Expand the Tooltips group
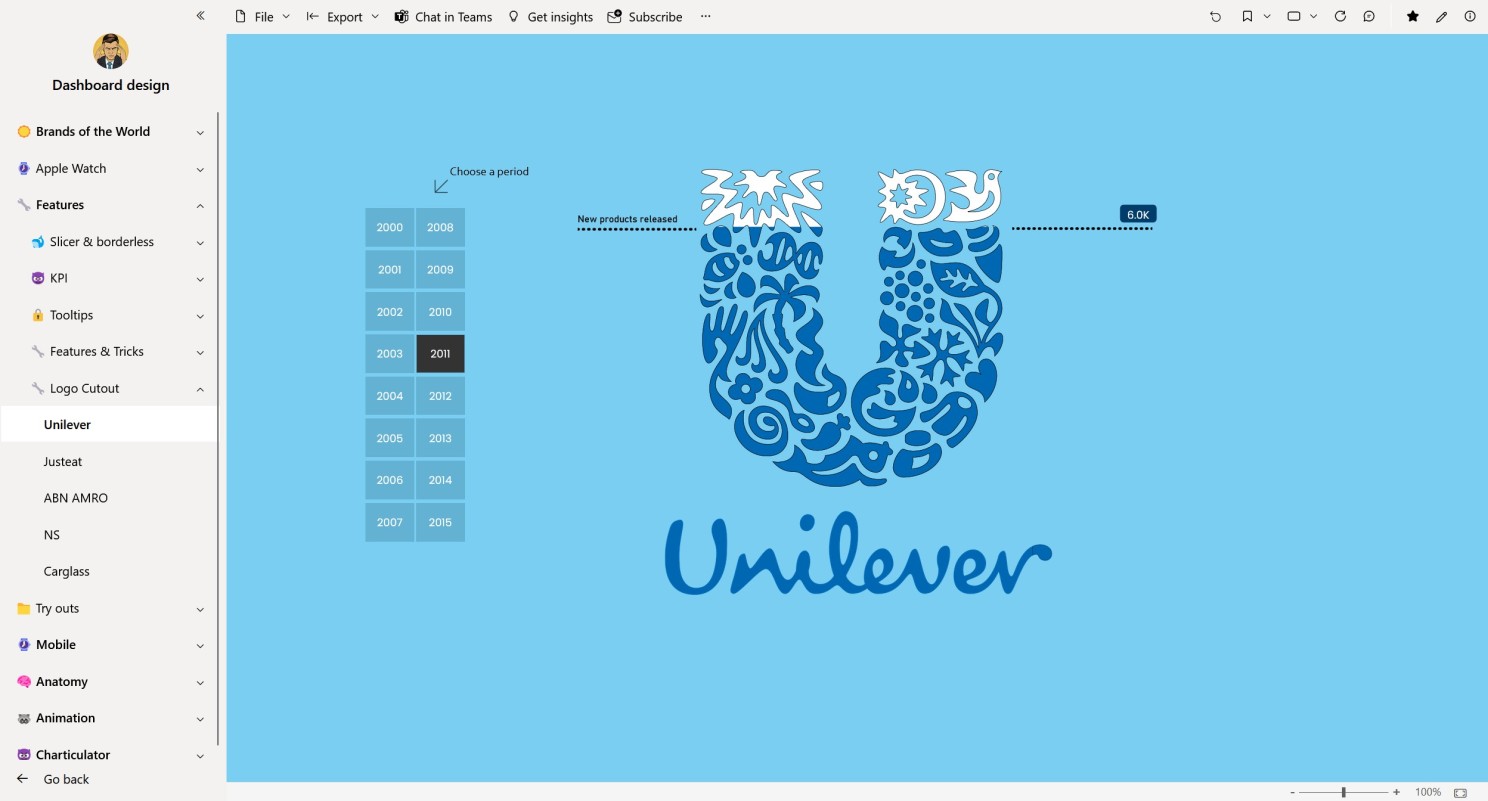 coord(200,315)
